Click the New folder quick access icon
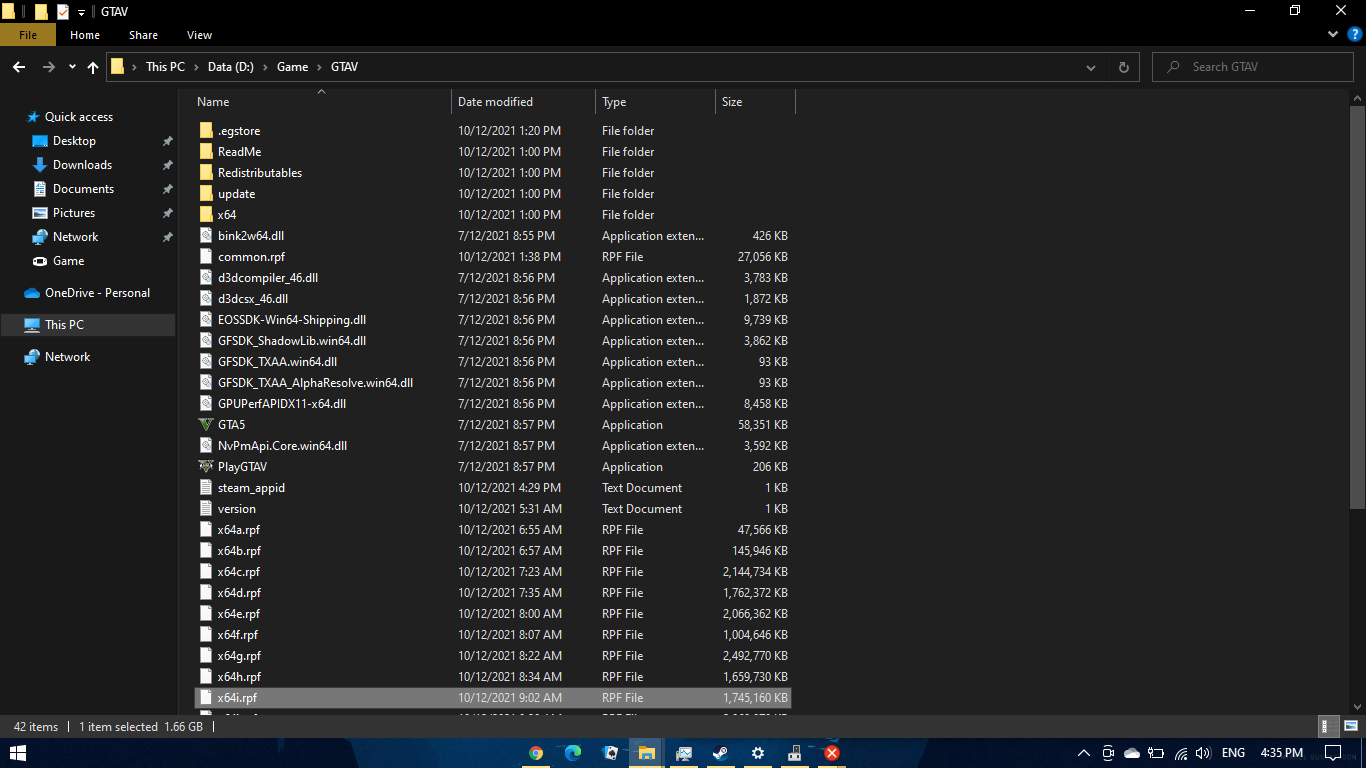The height and width of the screenshot is (768, 1366). [41, 12]
